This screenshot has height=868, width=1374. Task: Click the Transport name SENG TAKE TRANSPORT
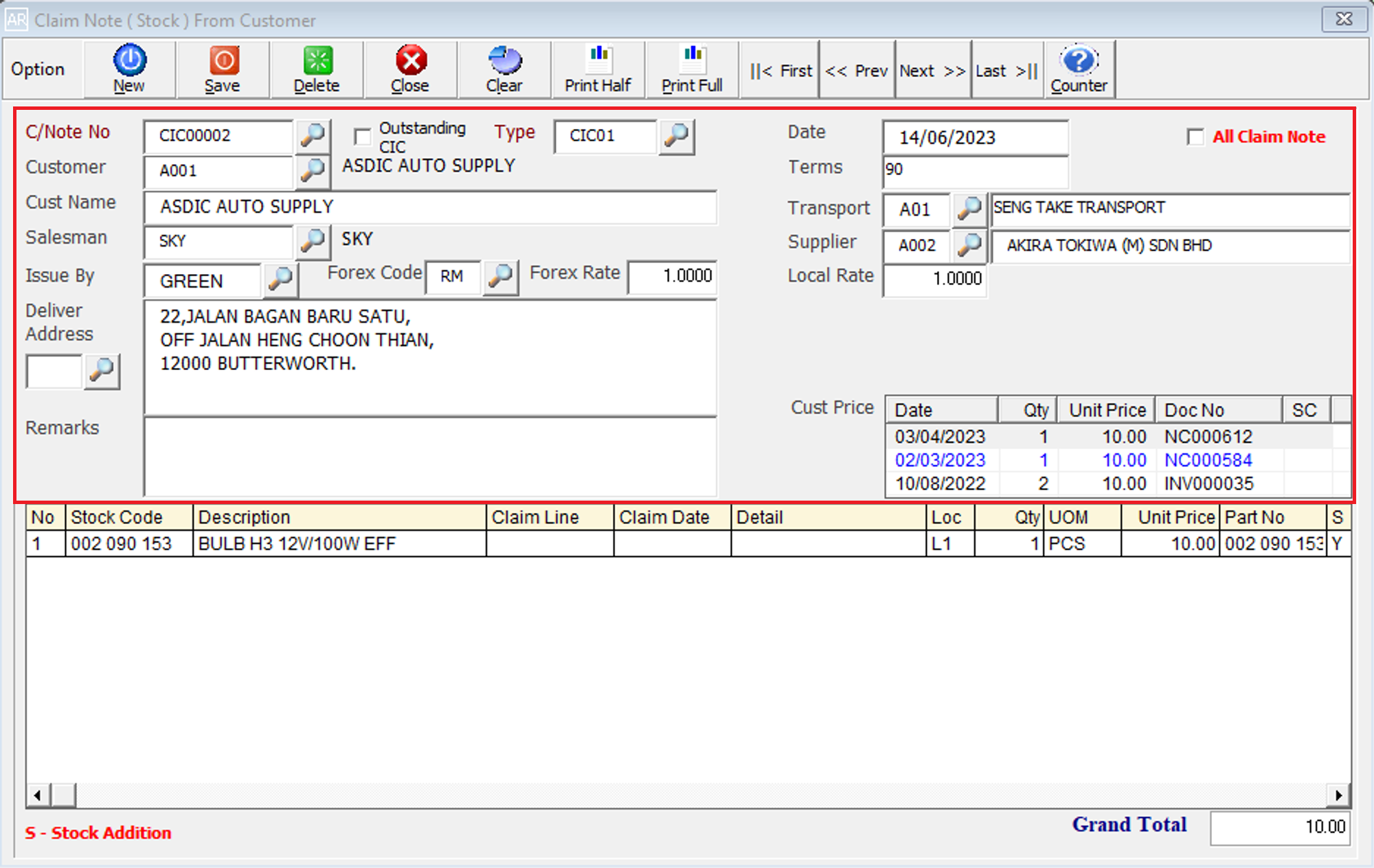[1170, 209]
